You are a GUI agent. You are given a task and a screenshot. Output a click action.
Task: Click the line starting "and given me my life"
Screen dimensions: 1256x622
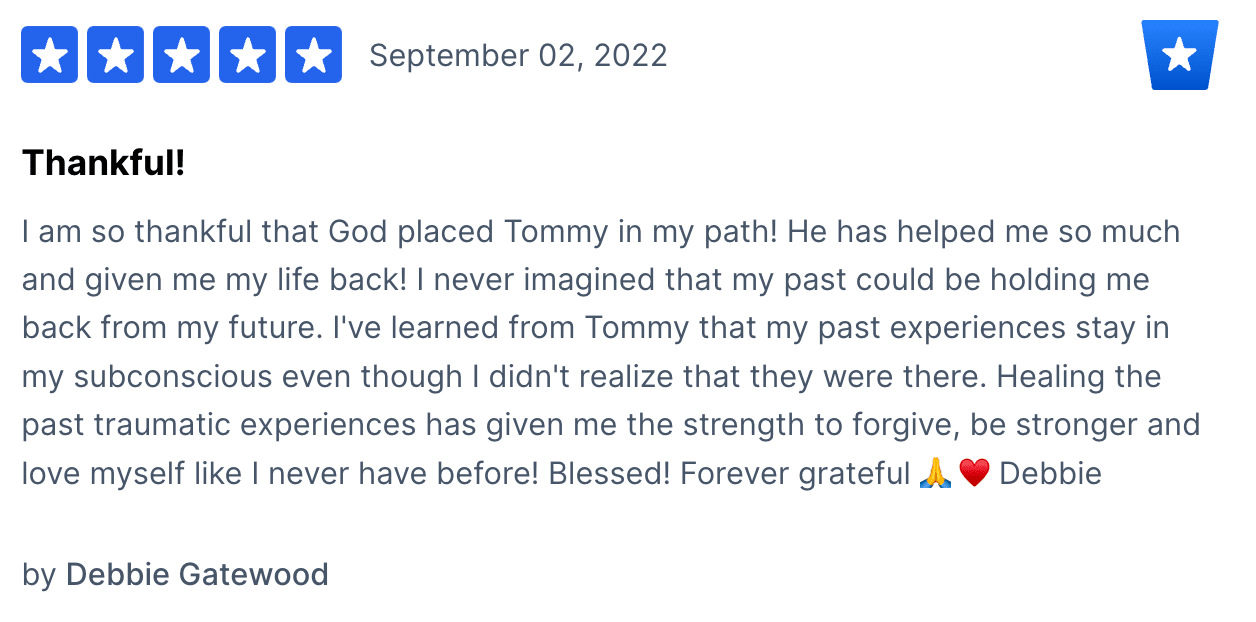(x=586, y=280)
